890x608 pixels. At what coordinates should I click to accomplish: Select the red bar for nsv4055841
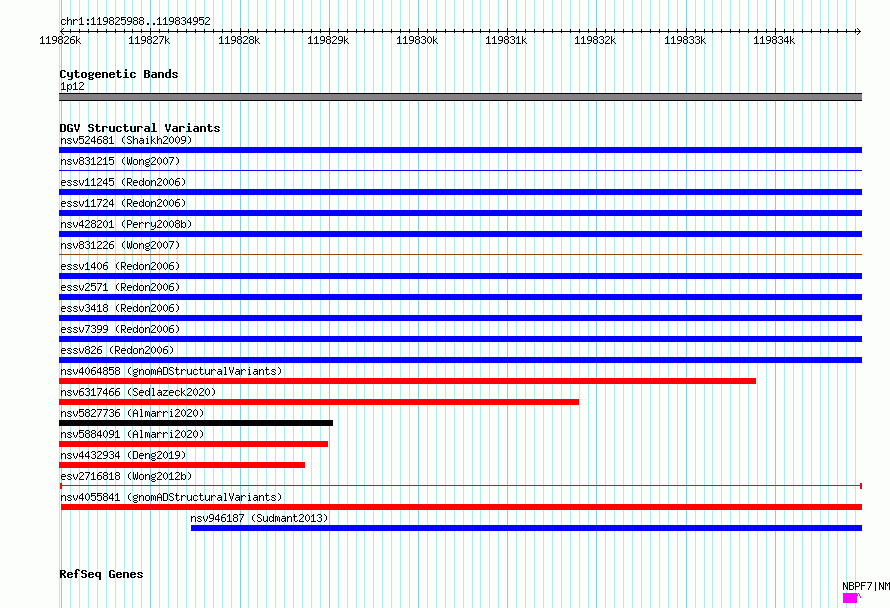pos(461,507)
